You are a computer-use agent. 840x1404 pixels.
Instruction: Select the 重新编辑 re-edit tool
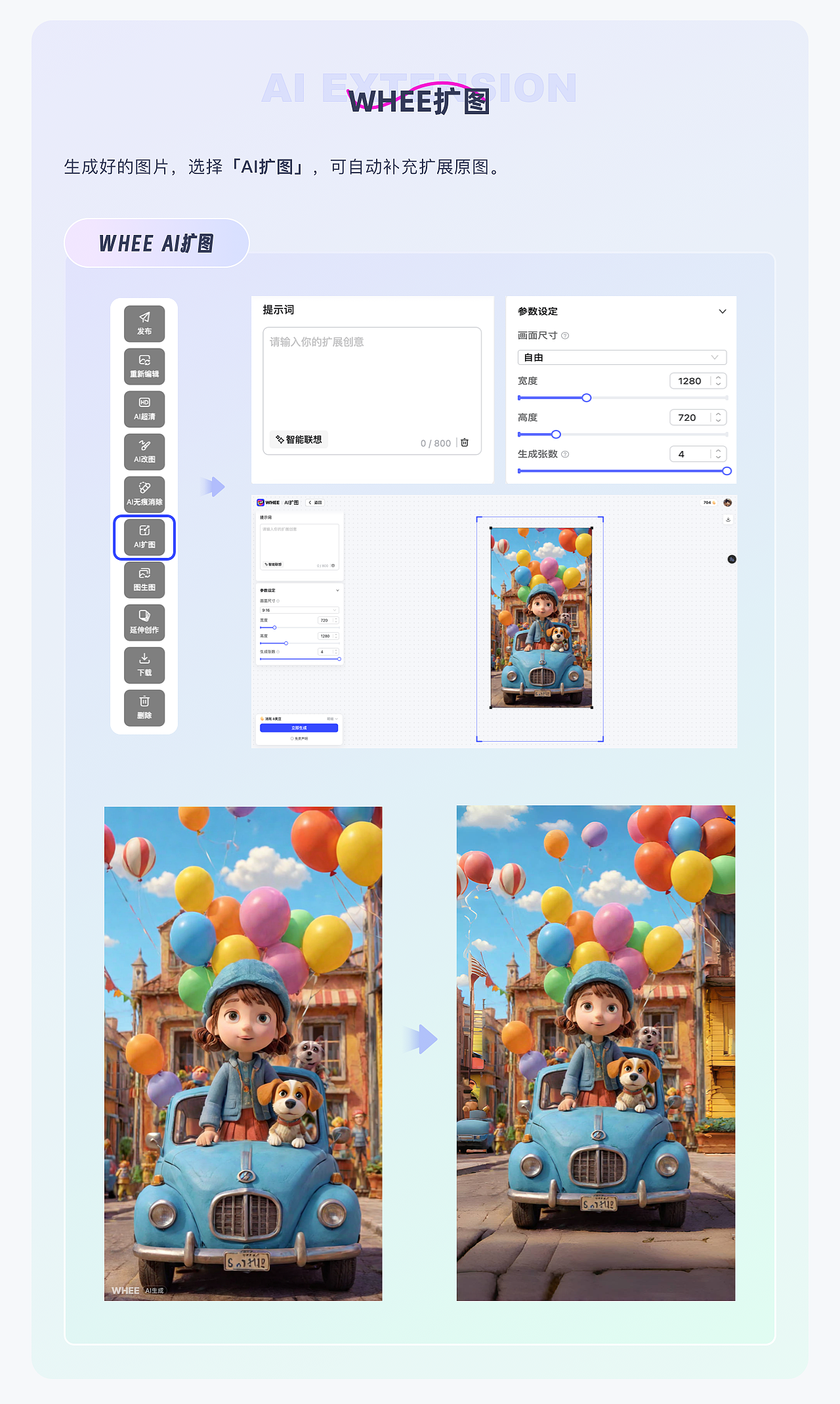click(144, 366)
